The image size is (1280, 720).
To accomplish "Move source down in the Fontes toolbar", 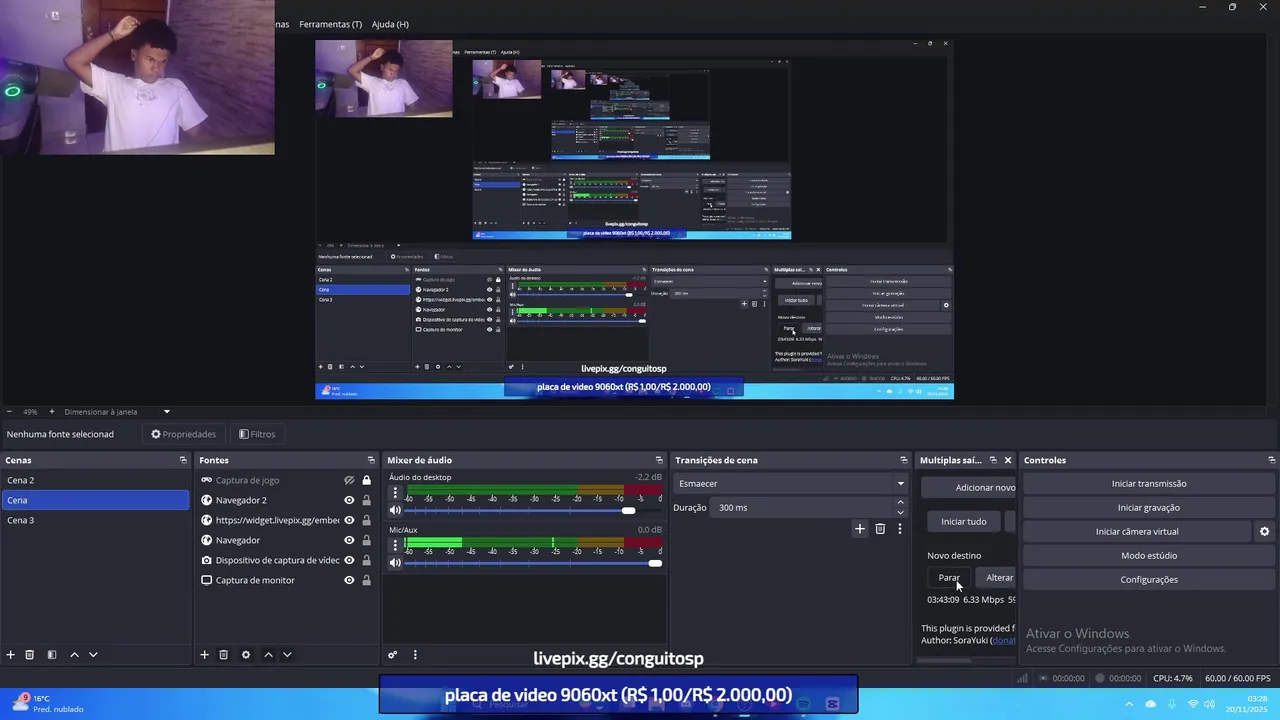I will (x=287, y=655).
